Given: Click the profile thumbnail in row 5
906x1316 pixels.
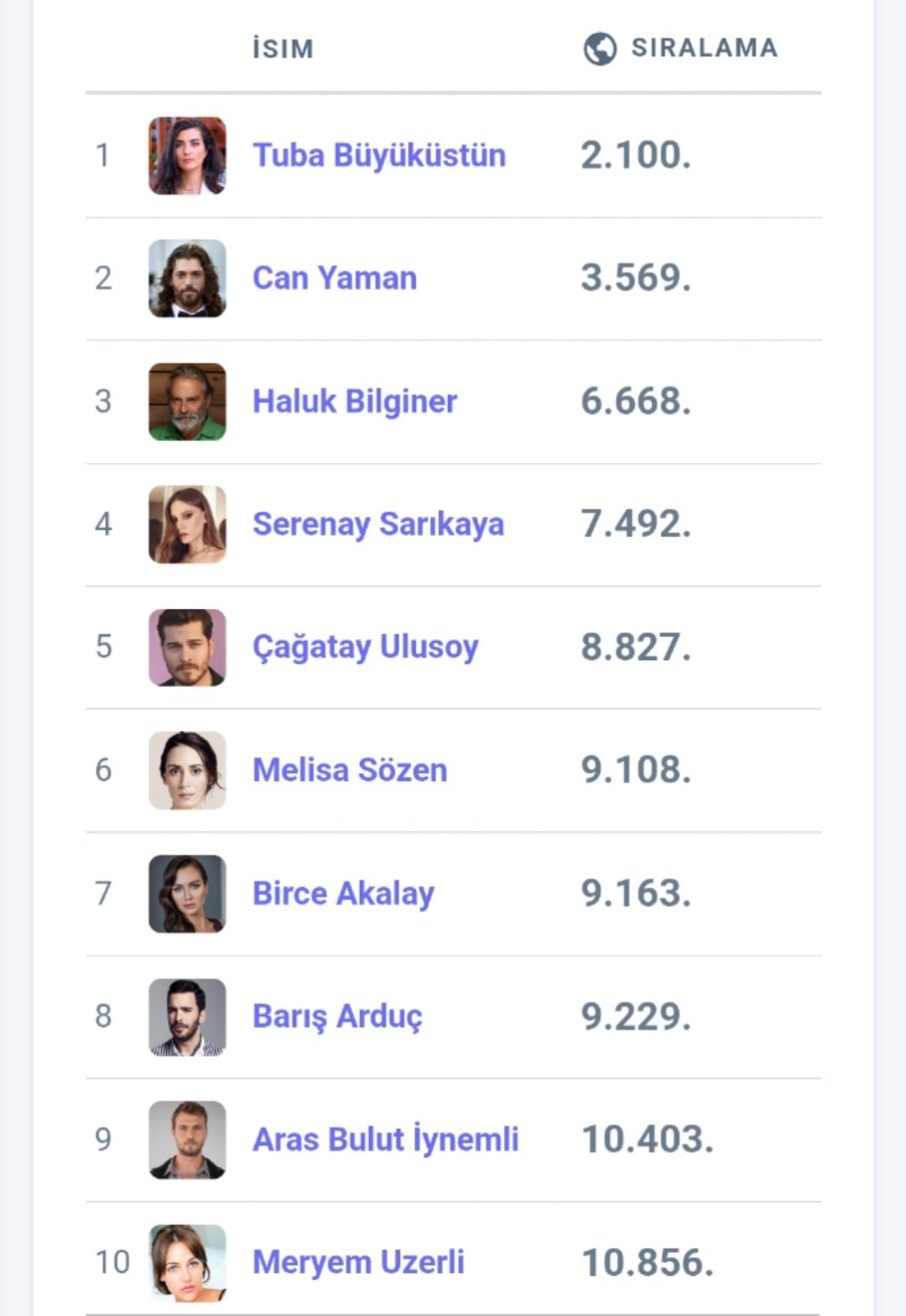Looking at the screenshot, I should coord(187,648).
